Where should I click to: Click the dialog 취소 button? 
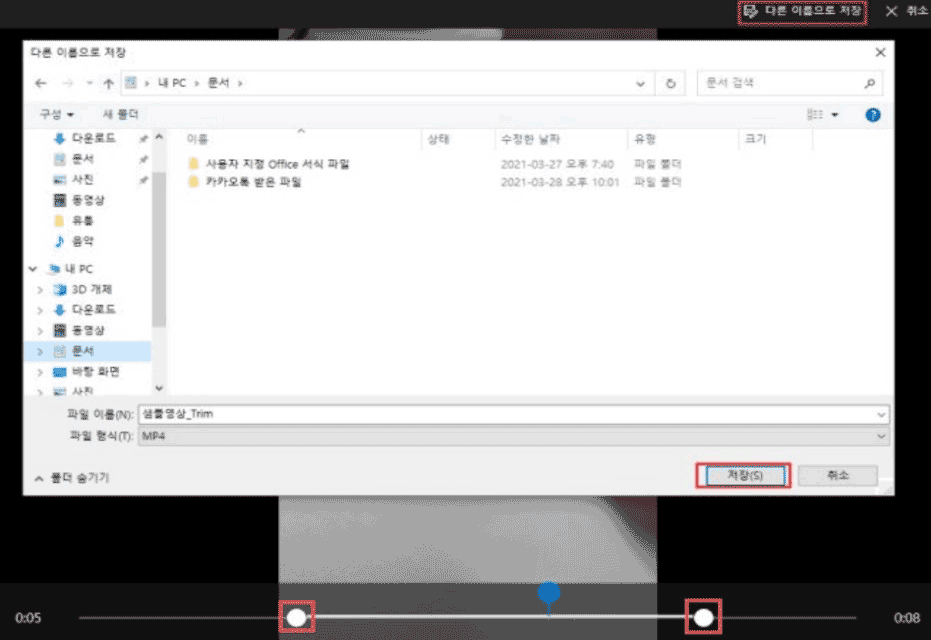pyautogui.click(x=838, y=475)
